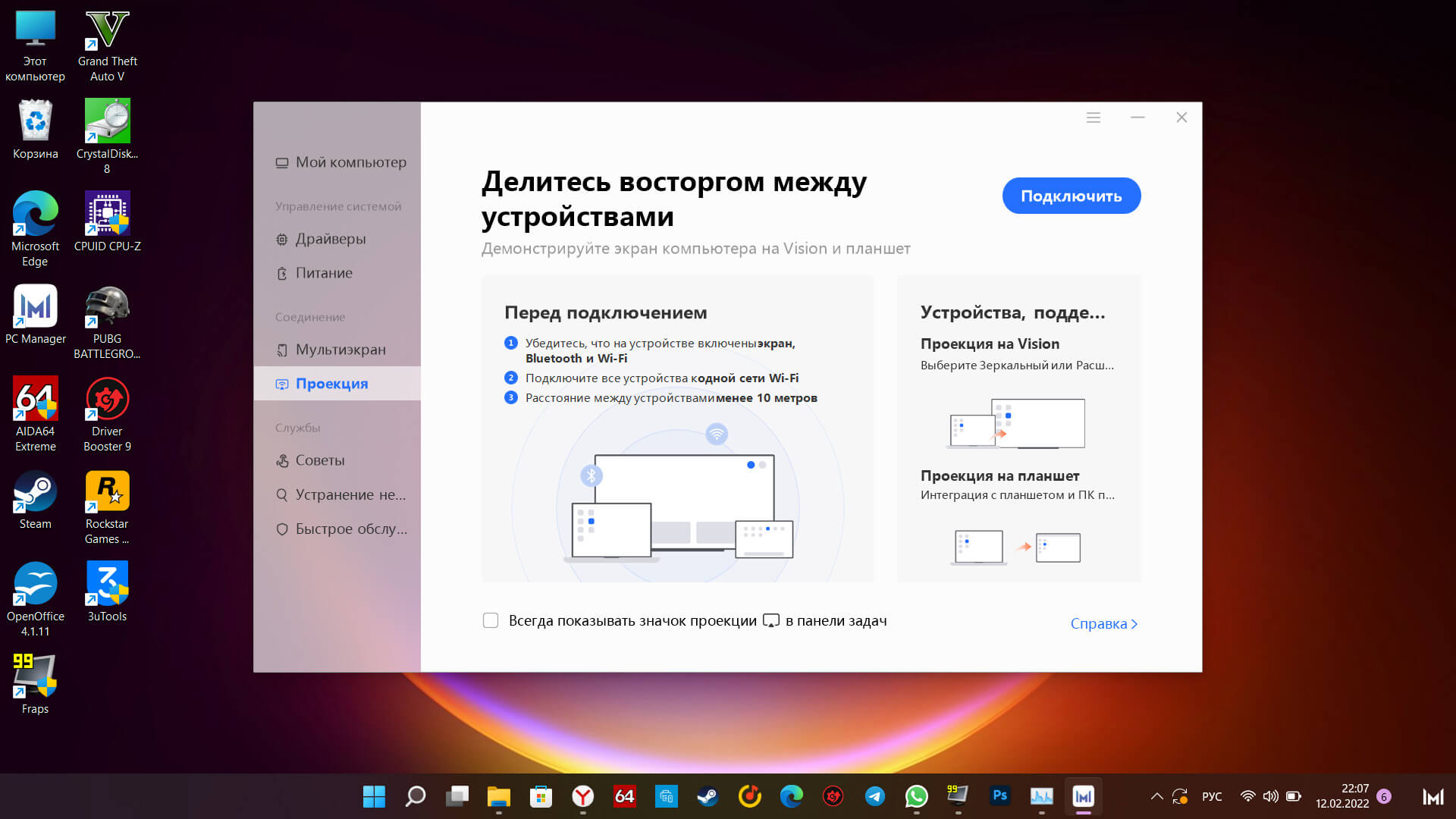Click the Telegram taskbar icon
The width and height of the screenshot is (1456, 819).
click(874, 796)
